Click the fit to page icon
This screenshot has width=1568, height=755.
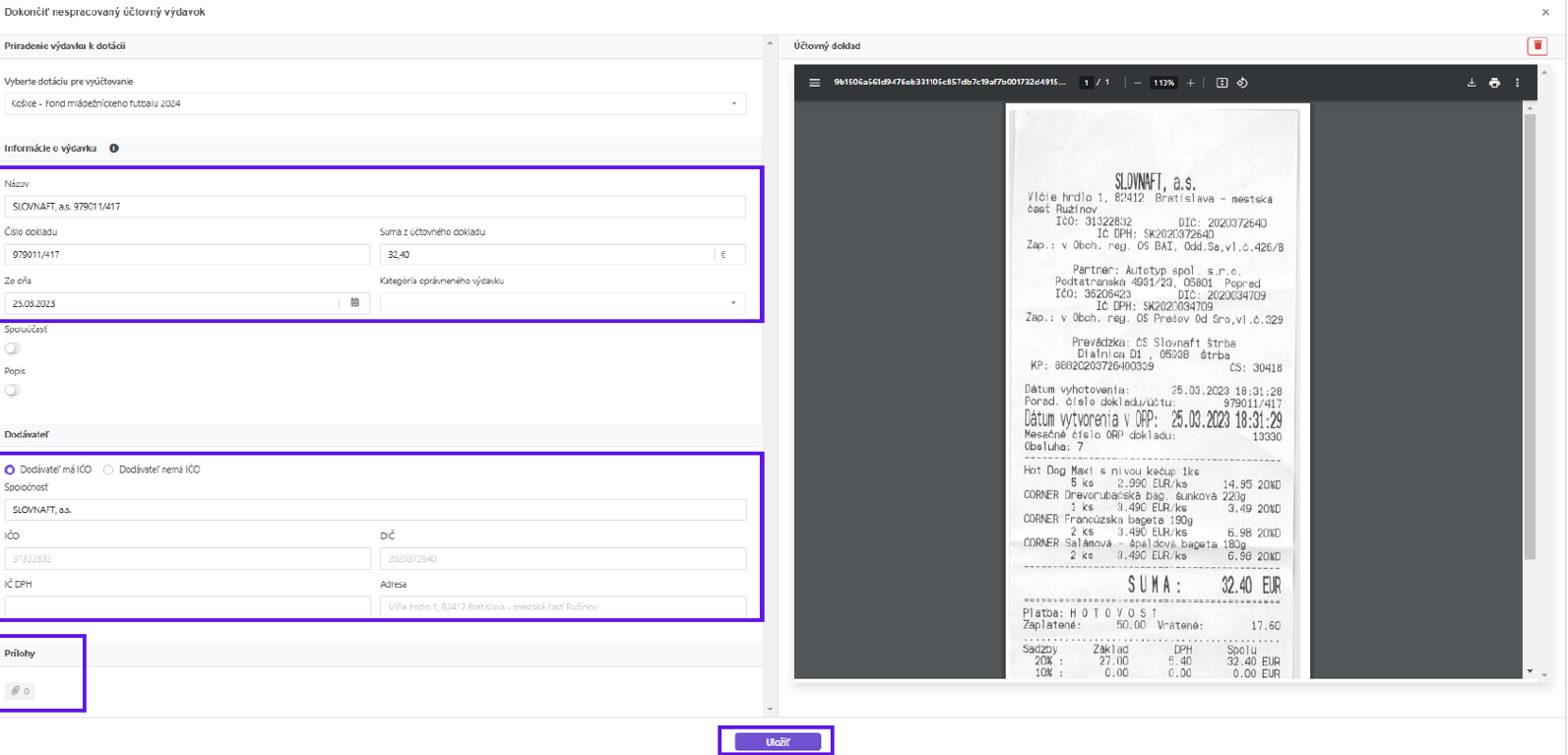(x=1222, y=83)
